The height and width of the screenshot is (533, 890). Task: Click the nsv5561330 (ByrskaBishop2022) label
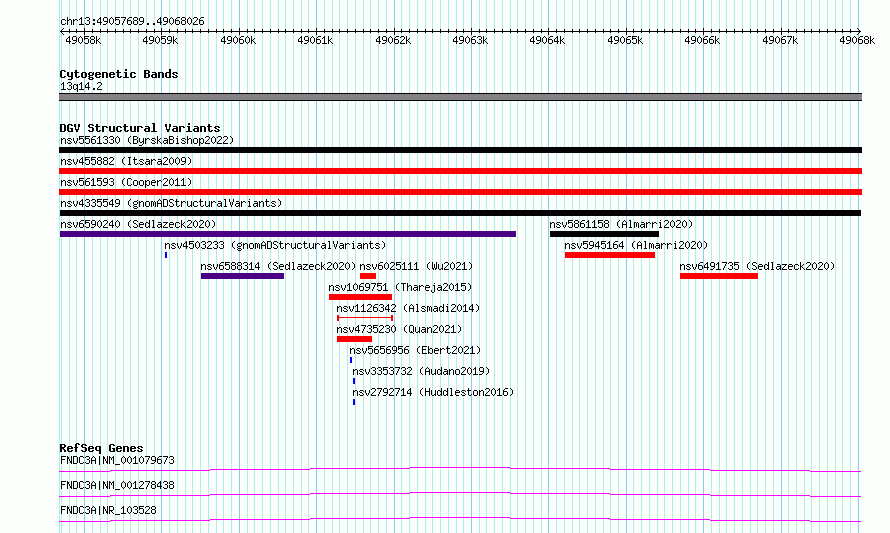coord(147,140)
